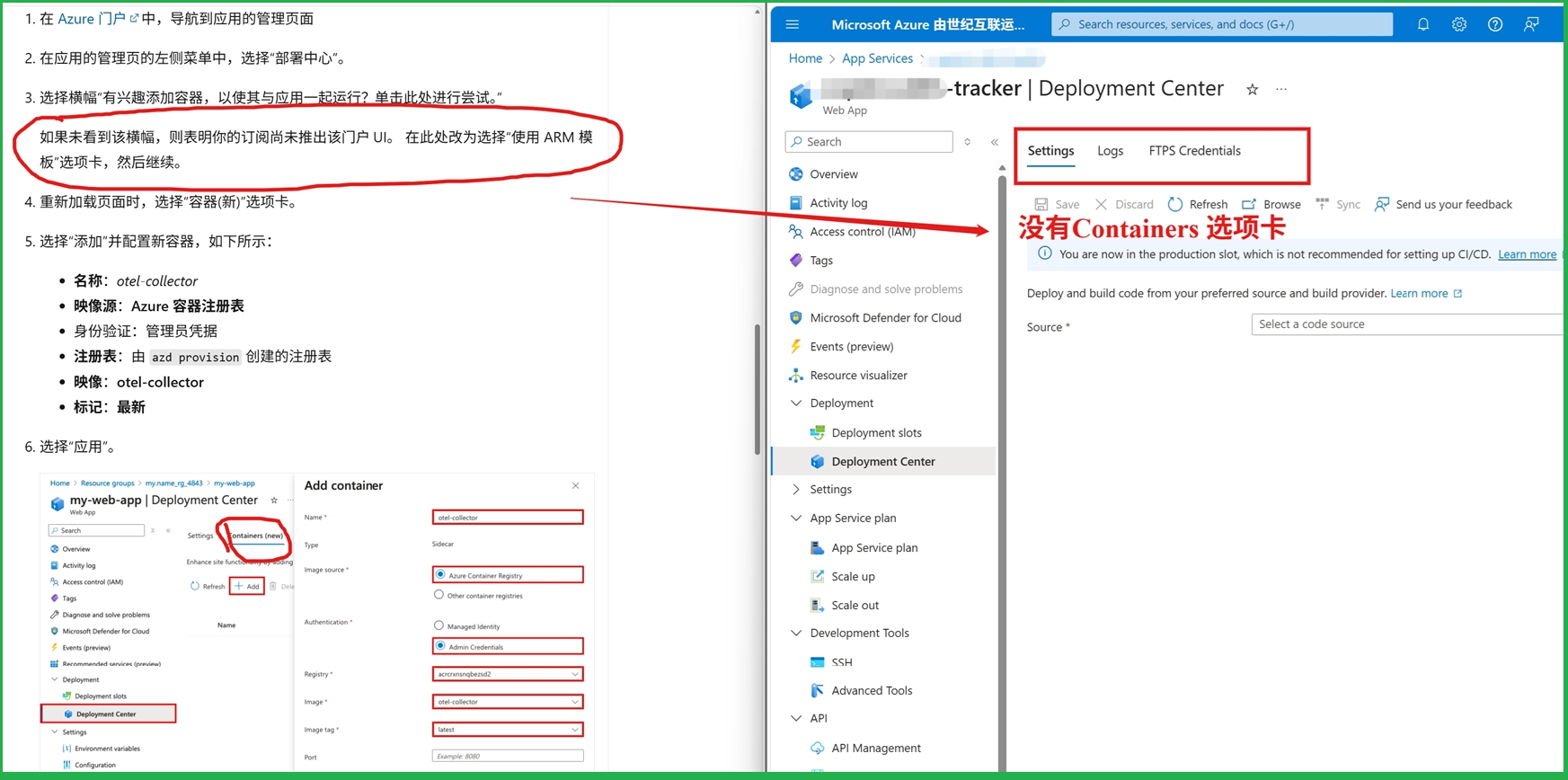This screenshot has height=780, width=1568.
Task: Open Access control (IAM)
Action: pyautogui.click(x=863, y=232)
